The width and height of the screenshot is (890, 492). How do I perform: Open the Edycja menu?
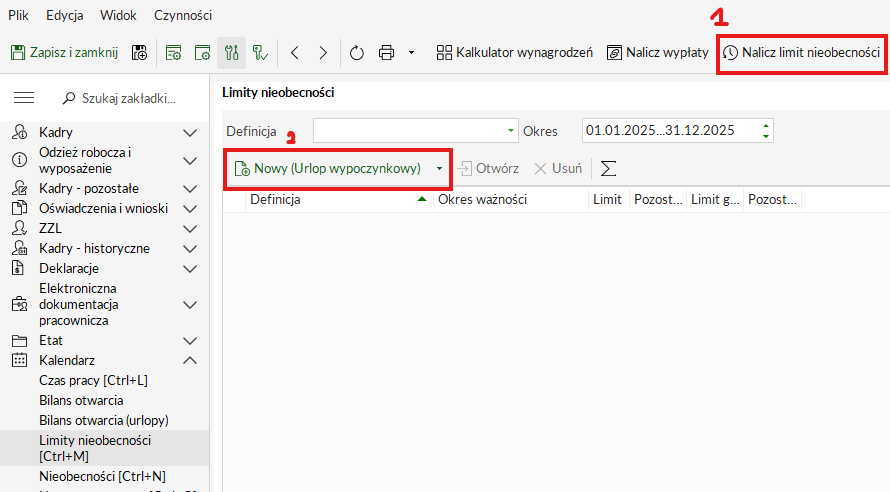65,16
